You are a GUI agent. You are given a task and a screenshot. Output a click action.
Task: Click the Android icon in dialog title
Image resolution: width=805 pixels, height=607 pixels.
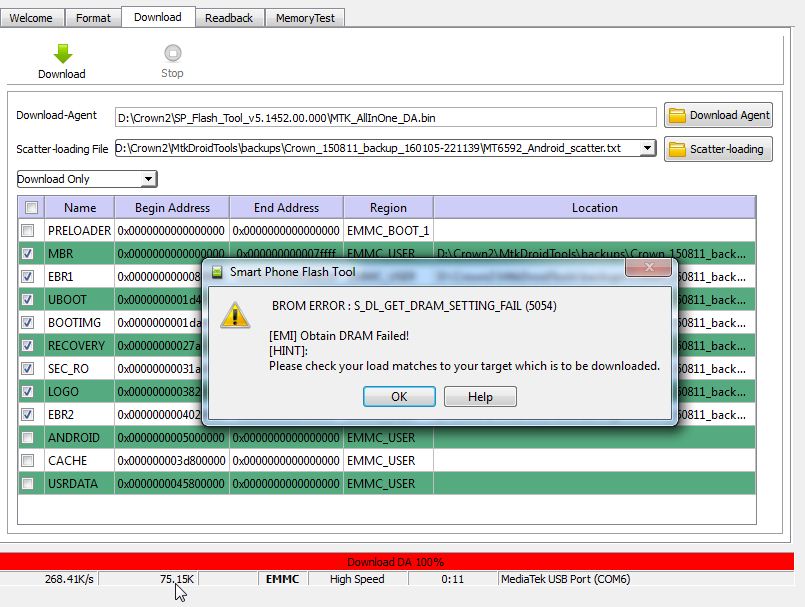pos(217,271)
